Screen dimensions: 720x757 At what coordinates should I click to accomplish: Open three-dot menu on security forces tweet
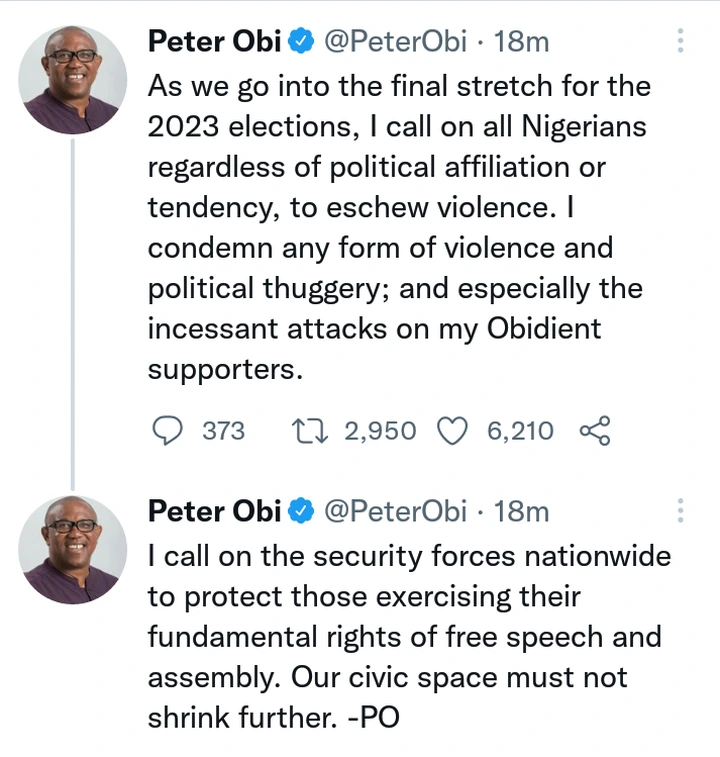click(681, 510)
